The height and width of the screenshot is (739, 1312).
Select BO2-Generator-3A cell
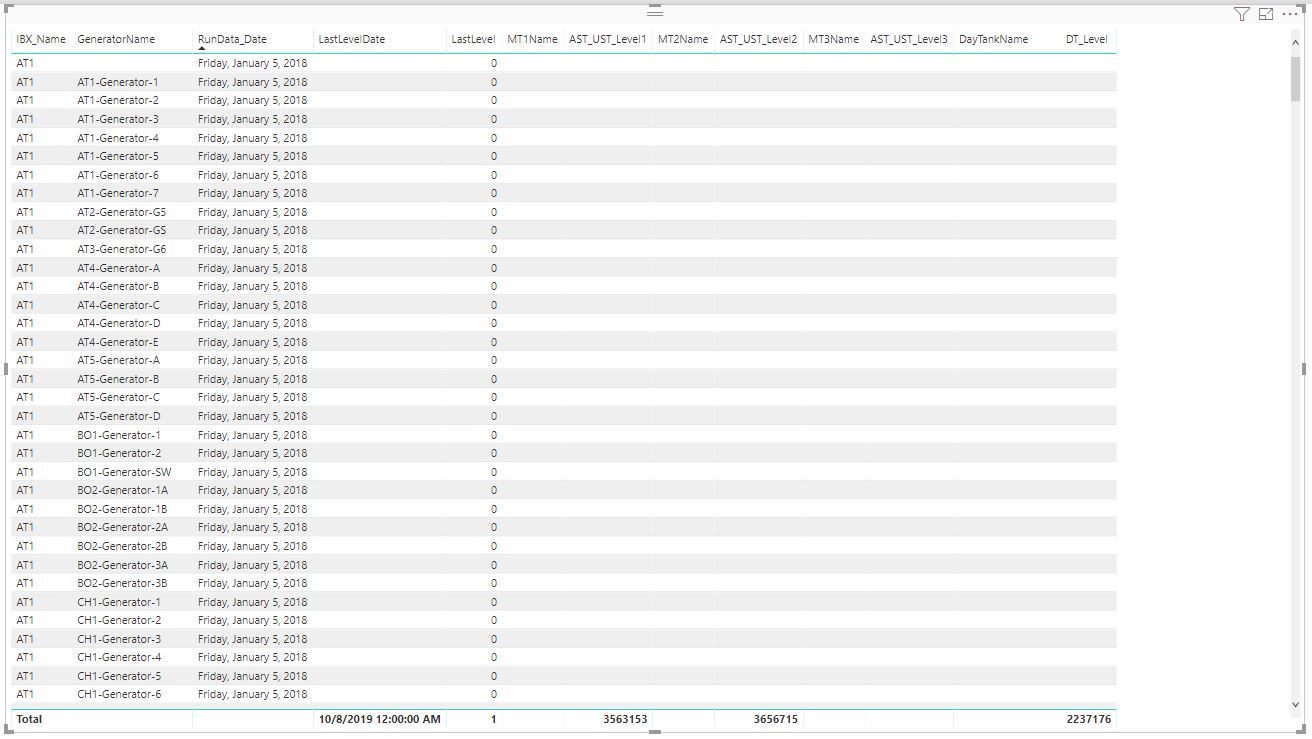123,565
